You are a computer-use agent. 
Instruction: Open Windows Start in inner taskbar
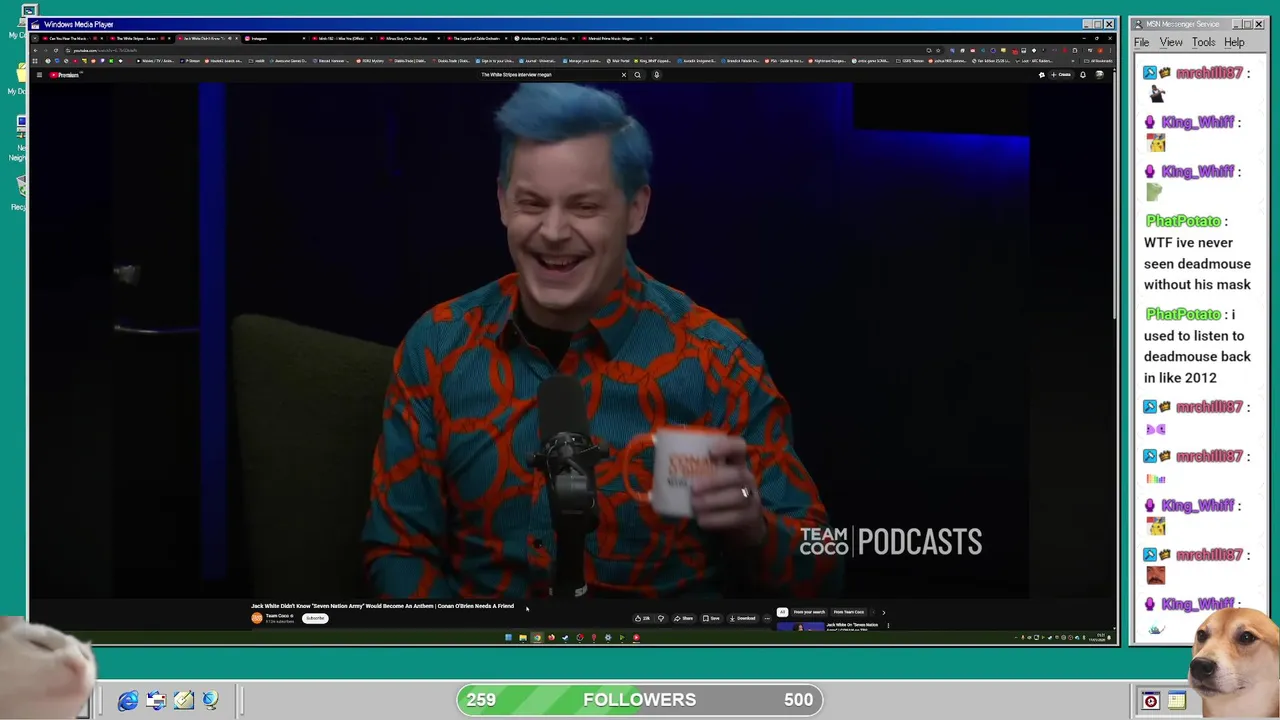pyautogui.click(x=508, y=637)
